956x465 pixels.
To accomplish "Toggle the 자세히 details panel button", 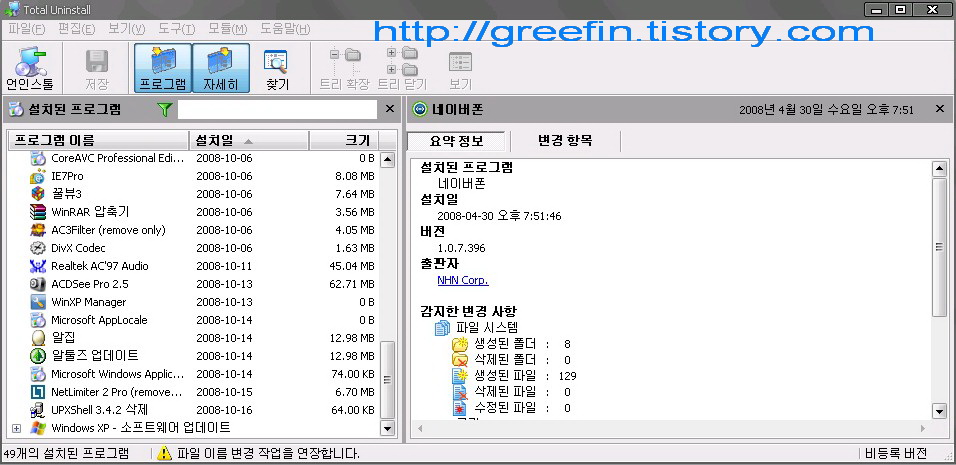I will (x=221, y=68).
